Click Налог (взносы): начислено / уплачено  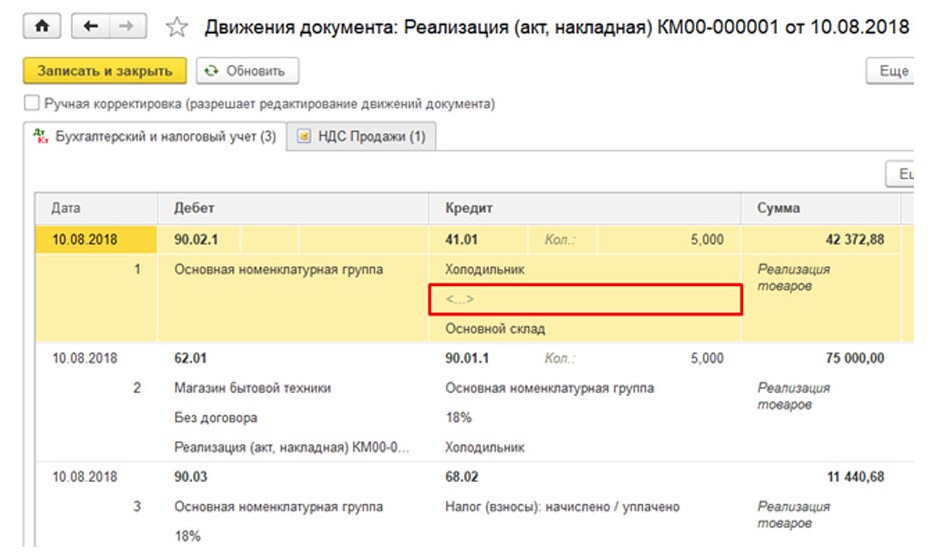coord(562,507)
